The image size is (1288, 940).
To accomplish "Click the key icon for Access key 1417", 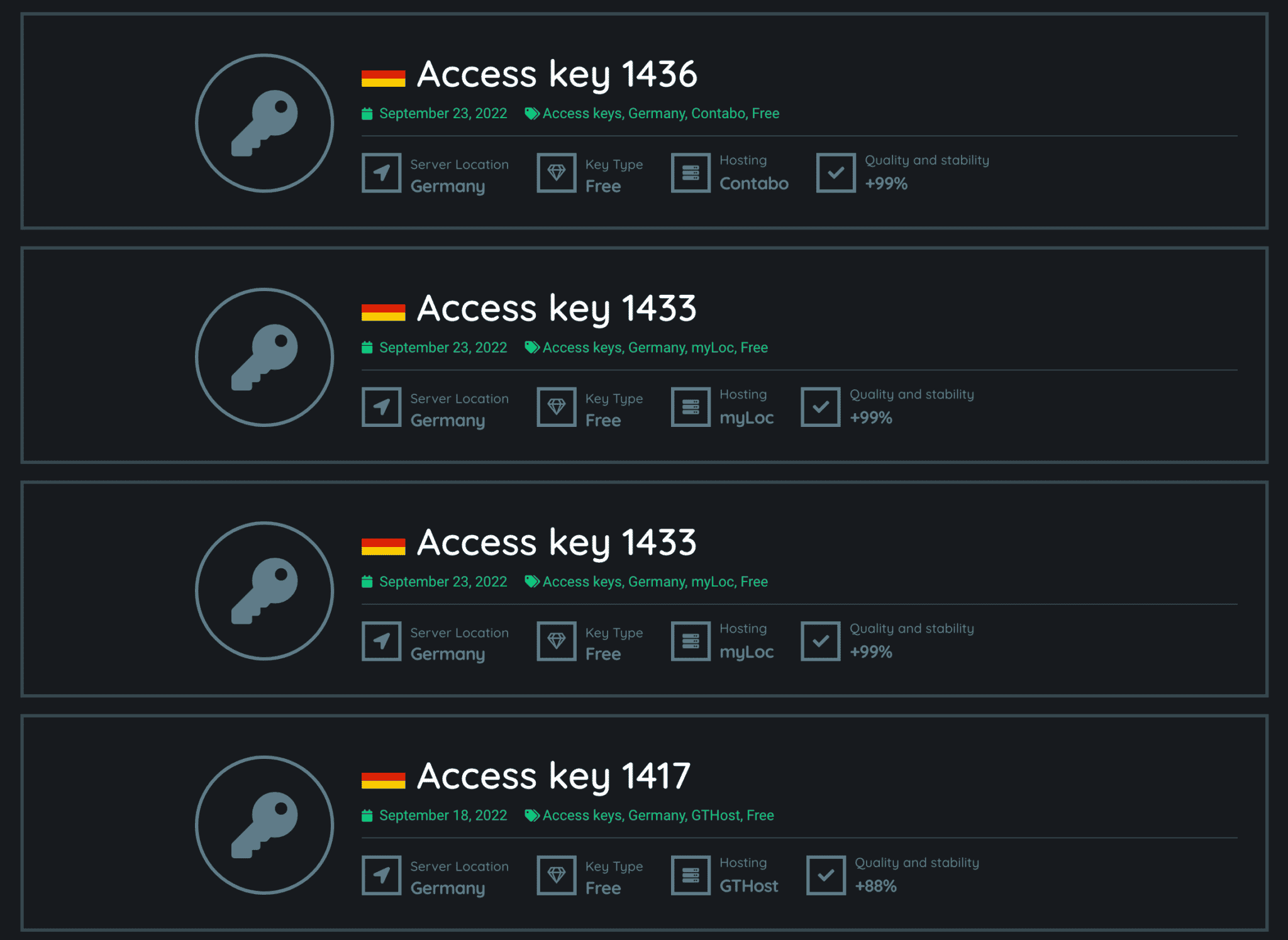I will [x=264, y=825].
